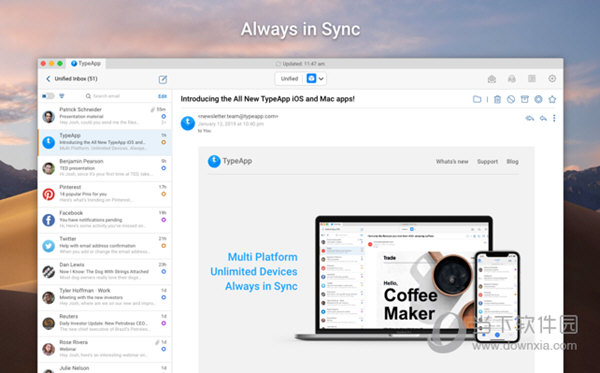Click the blue status dot on Dan Lewis's email
This screenshot has height=373, width=600.
click(163, 272)
